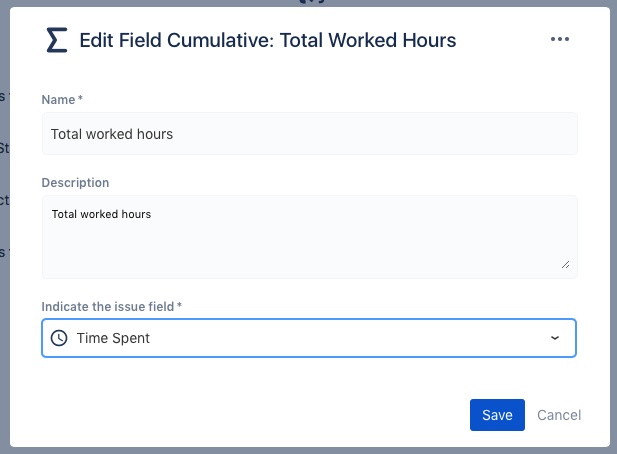Place cursor in Description's Total worked hours text
Image resolution: width=617 pixels, height=454 pixels.
pos(101,214)
